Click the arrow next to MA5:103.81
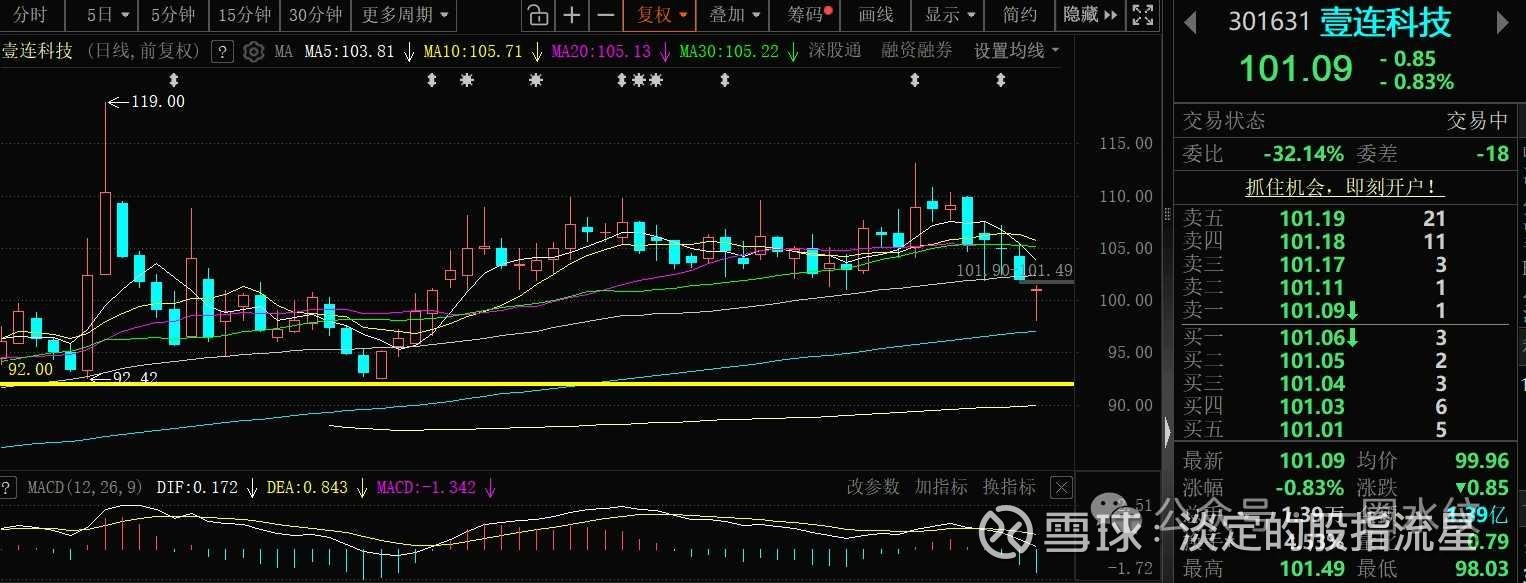The width and height of the screenshot is (1526, 583). pyautogui.click(x=409, y=51)
